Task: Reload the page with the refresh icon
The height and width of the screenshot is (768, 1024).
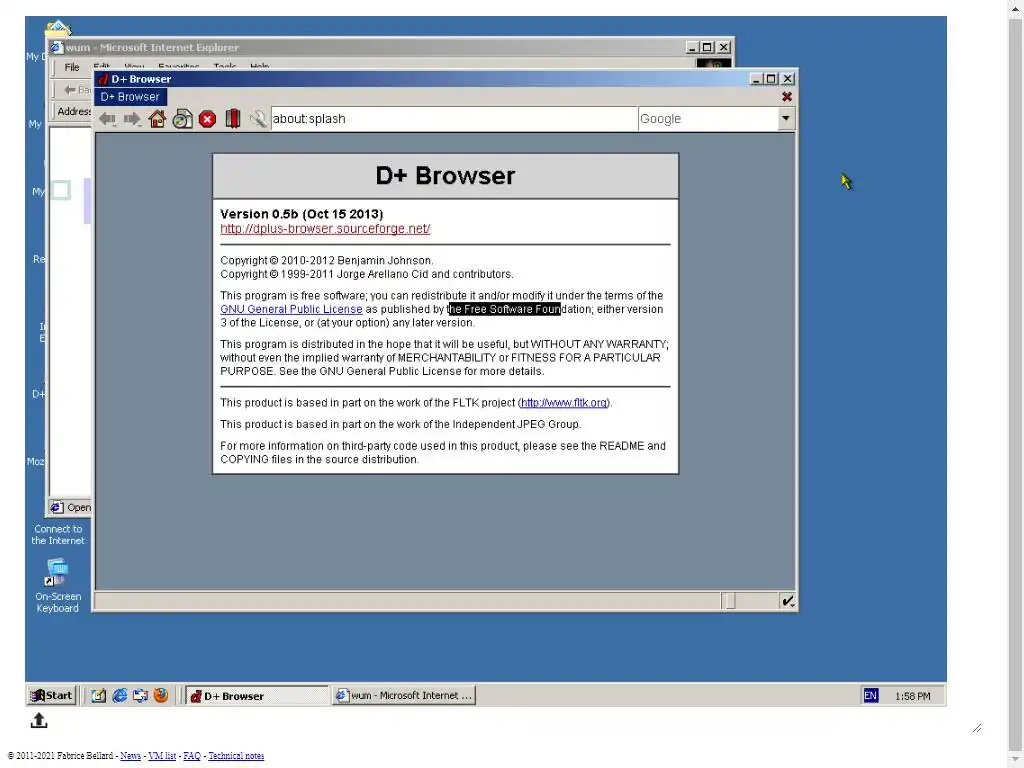Action: 183,119
